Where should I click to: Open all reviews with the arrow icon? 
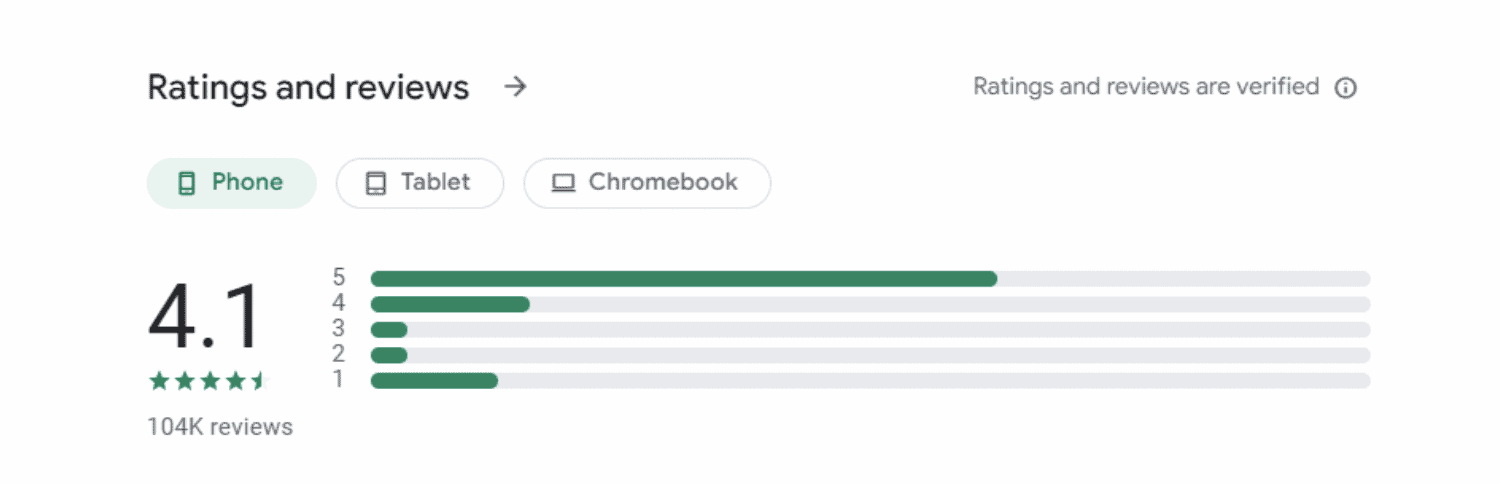515,87
